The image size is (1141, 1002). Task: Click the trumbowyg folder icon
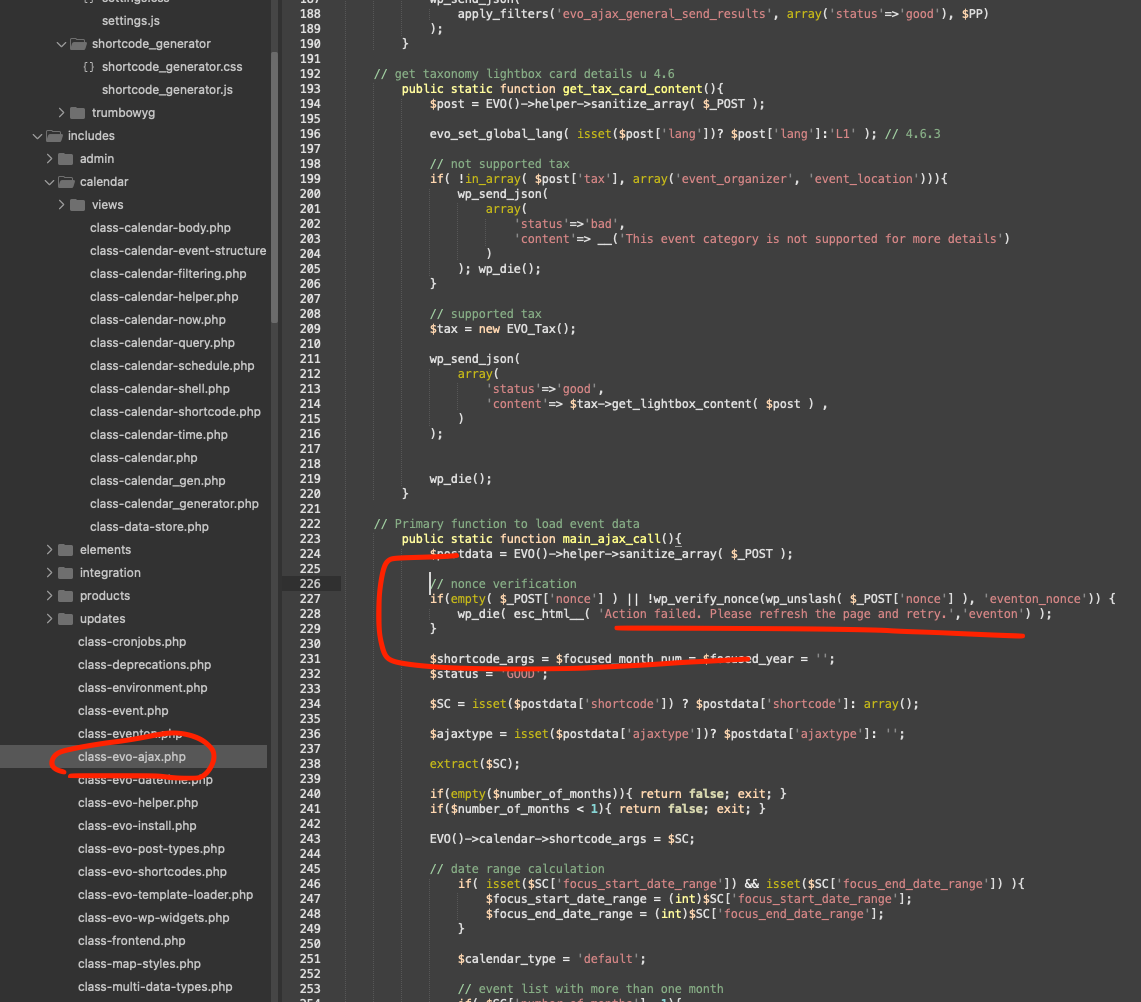click(x=78, y=113)
